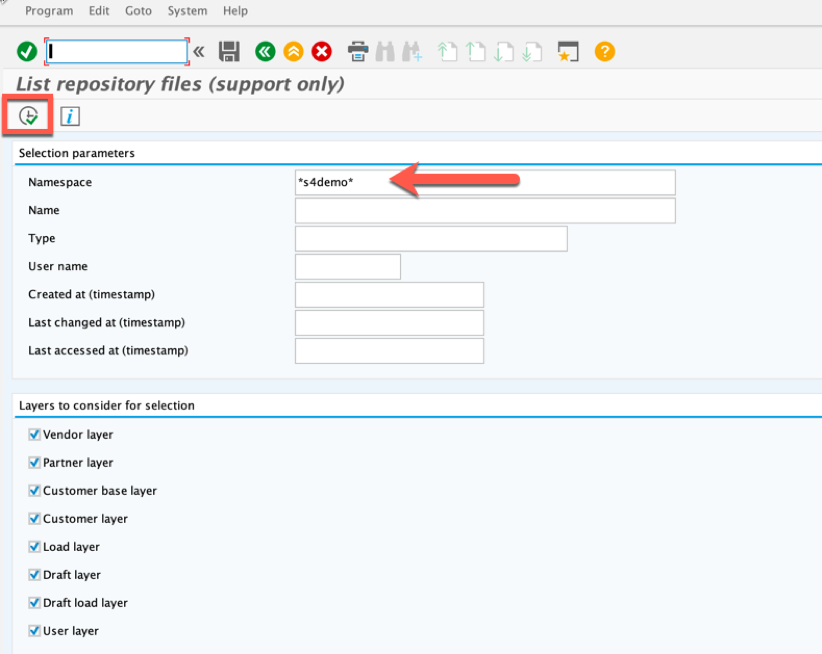Open the Goto menu
The width and height of the screenshot is (822, 654).
pyautogui.click(x=138, y=10)
